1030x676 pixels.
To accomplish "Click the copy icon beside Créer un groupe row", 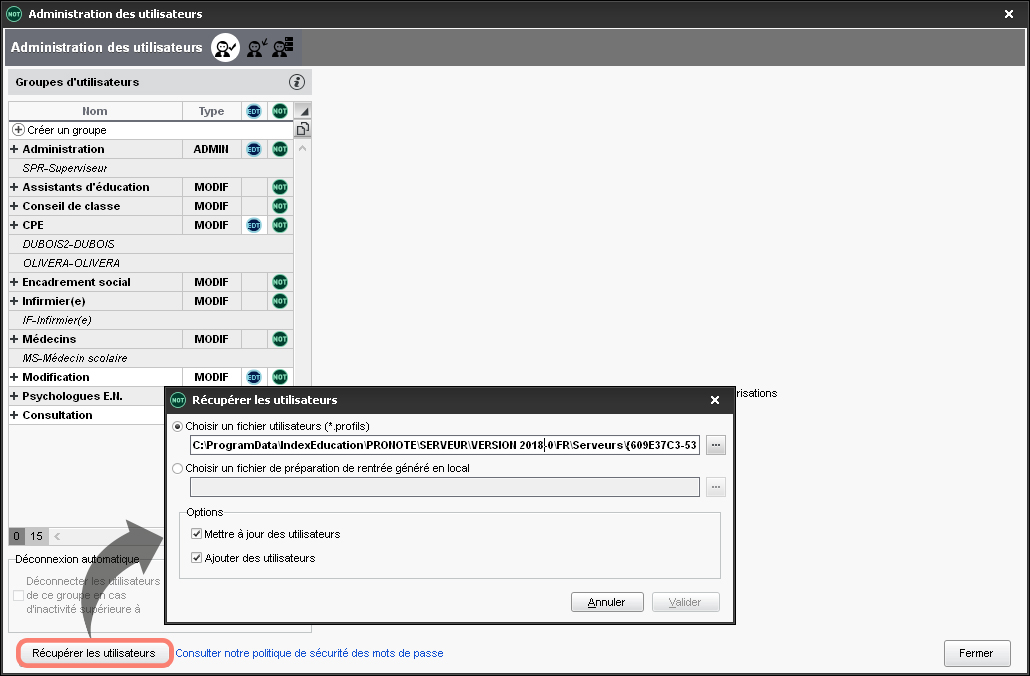I will pos(302,129).
